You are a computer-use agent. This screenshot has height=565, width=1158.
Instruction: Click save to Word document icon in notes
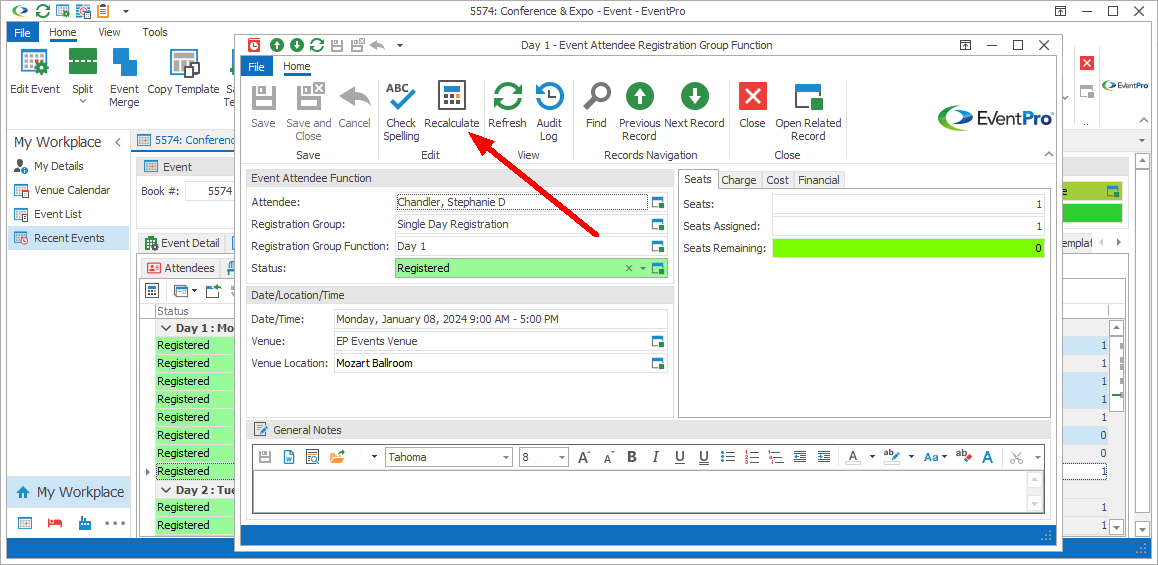tap(289, 457)
